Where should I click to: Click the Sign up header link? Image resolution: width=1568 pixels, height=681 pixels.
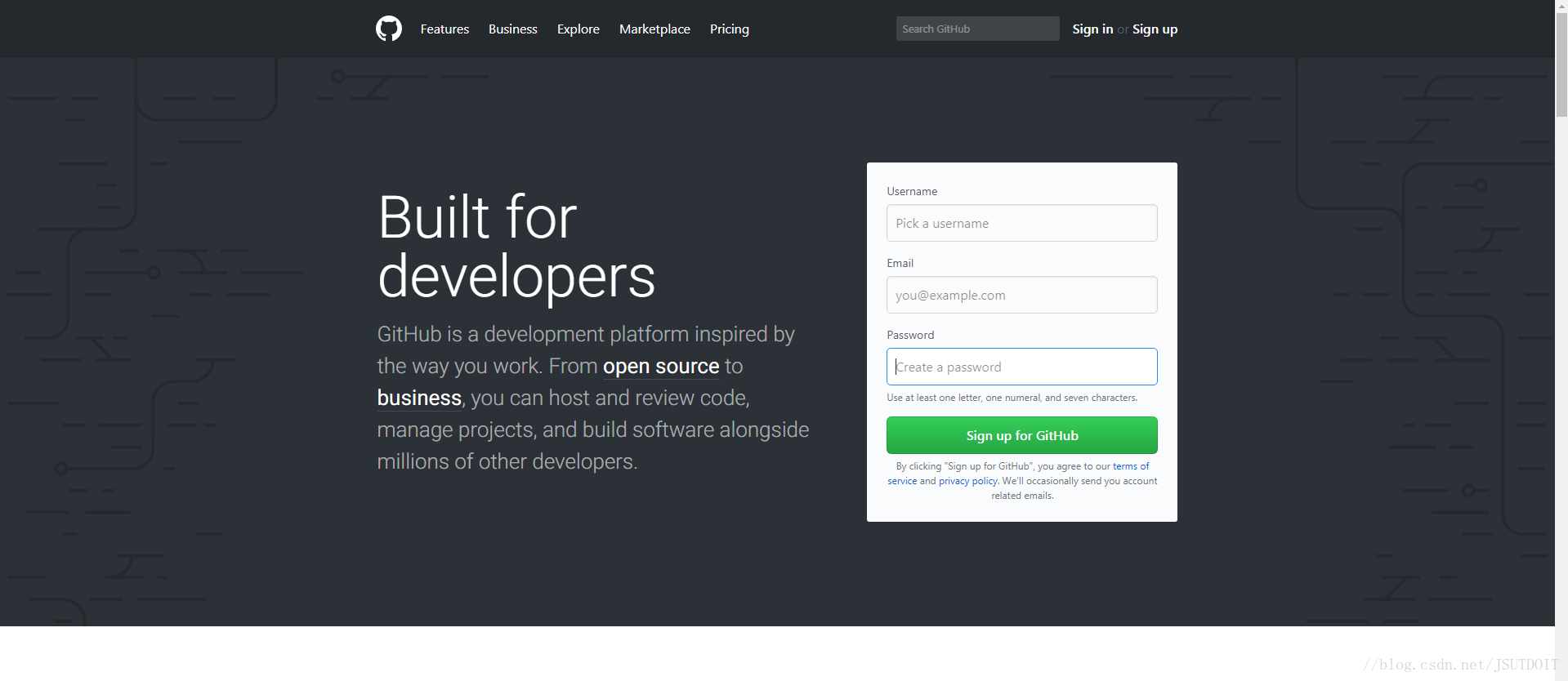1155,29
